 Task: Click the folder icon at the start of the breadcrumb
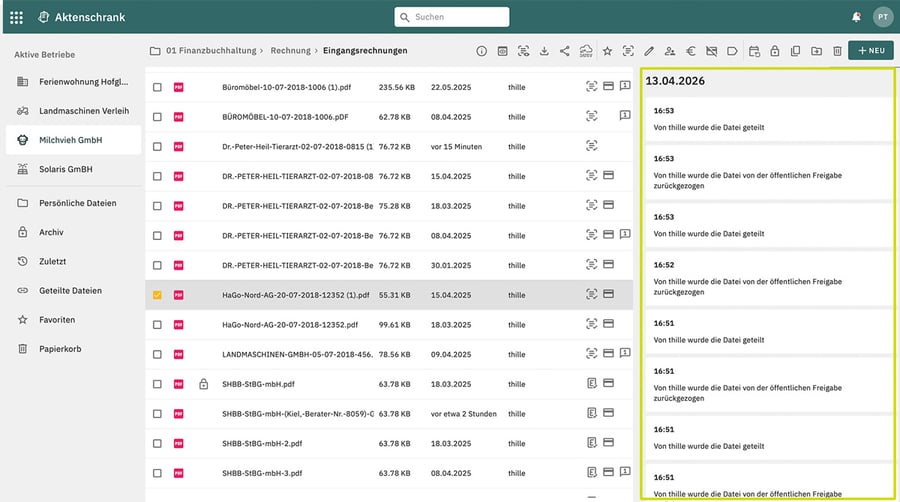point(155,51)
